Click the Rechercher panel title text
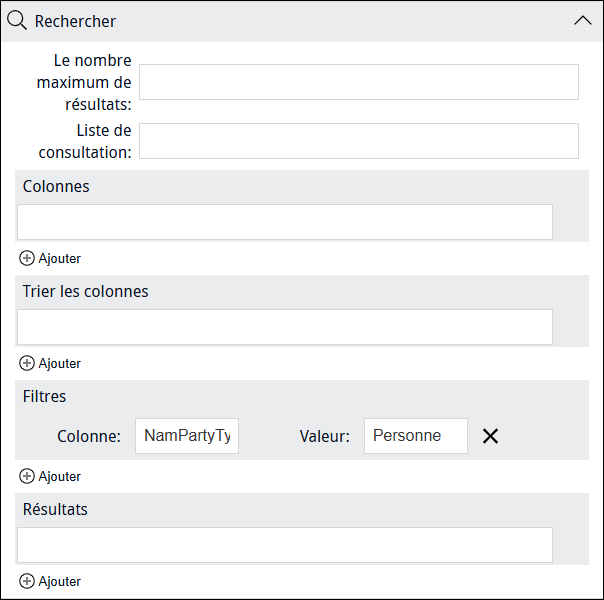Viewport: 604px width, 600px height. pos(75,21)
